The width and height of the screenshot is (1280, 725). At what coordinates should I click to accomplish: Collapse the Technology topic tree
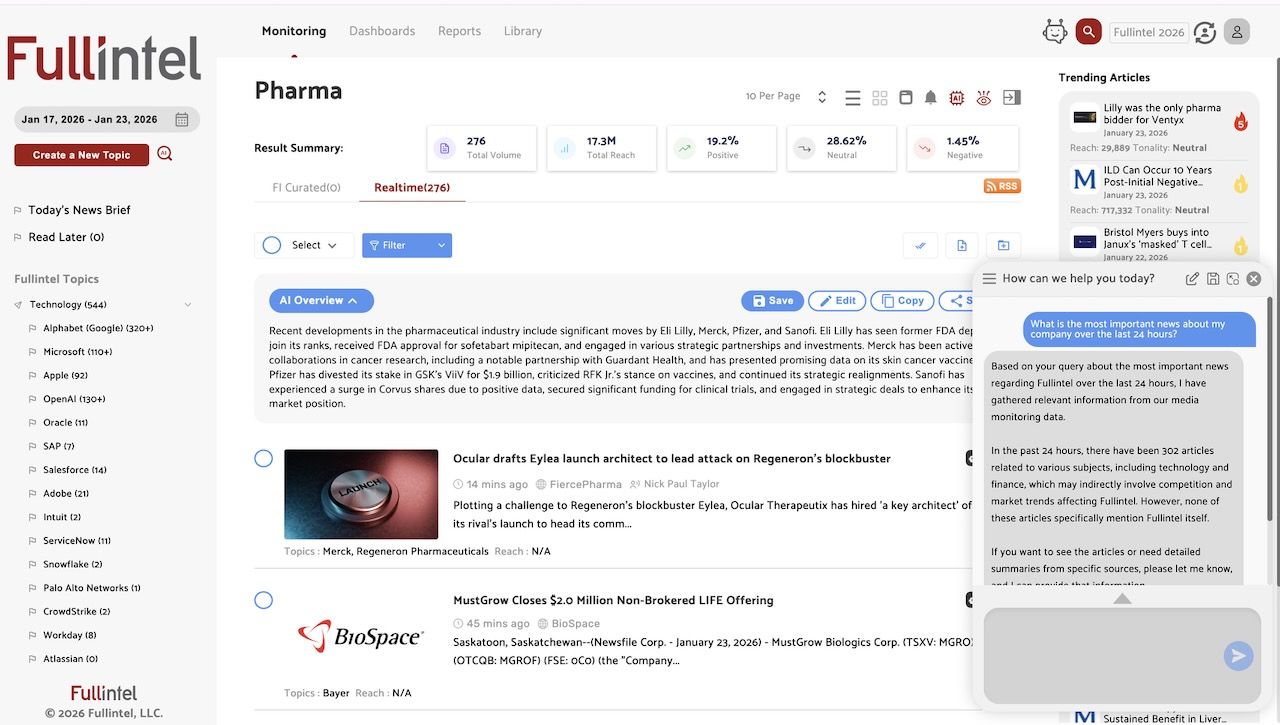pos(188,305)
